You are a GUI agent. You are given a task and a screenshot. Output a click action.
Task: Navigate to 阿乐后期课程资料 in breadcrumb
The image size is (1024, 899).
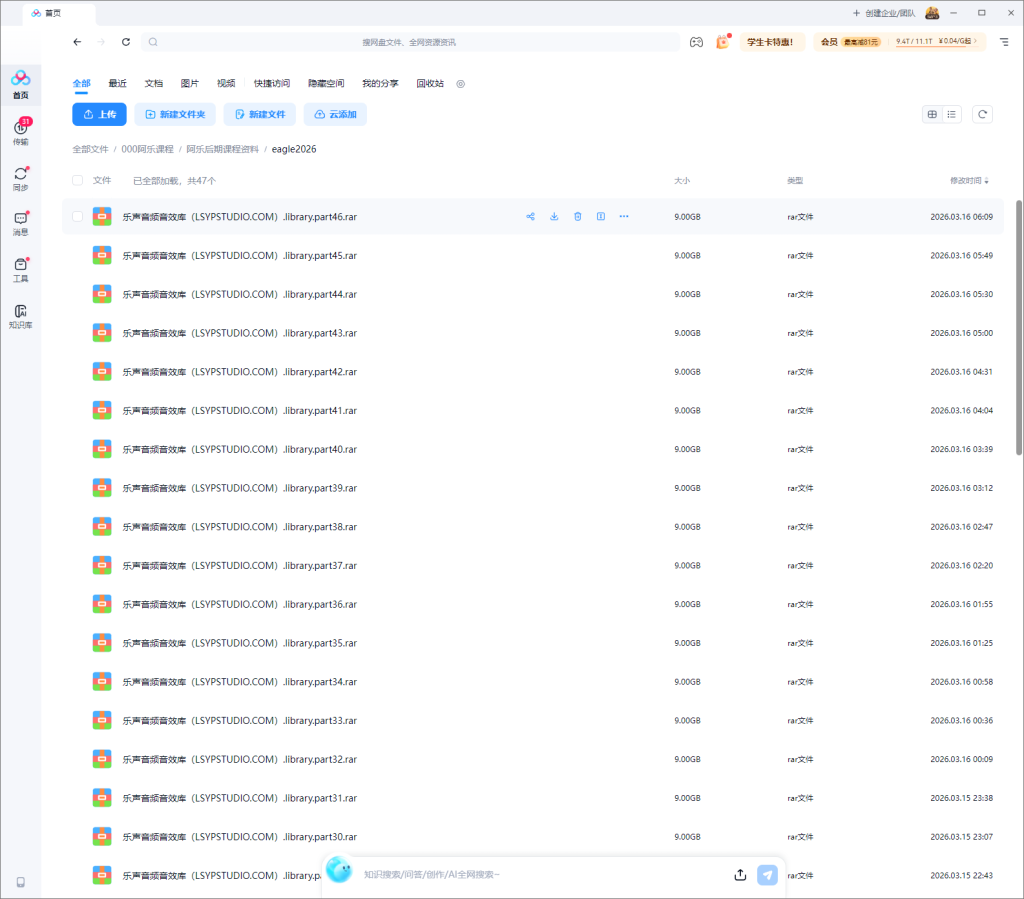point(222,149)
